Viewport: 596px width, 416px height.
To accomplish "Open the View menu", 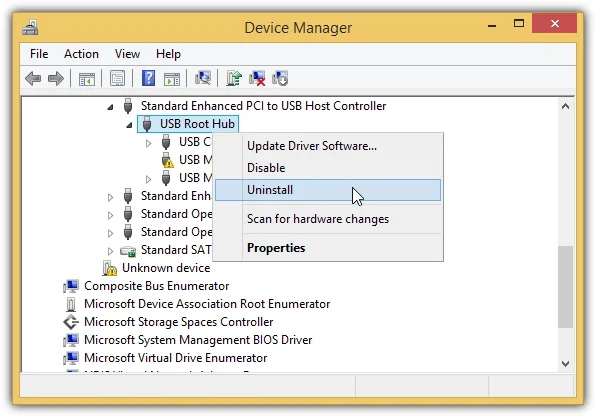I will tap(127, 54).
